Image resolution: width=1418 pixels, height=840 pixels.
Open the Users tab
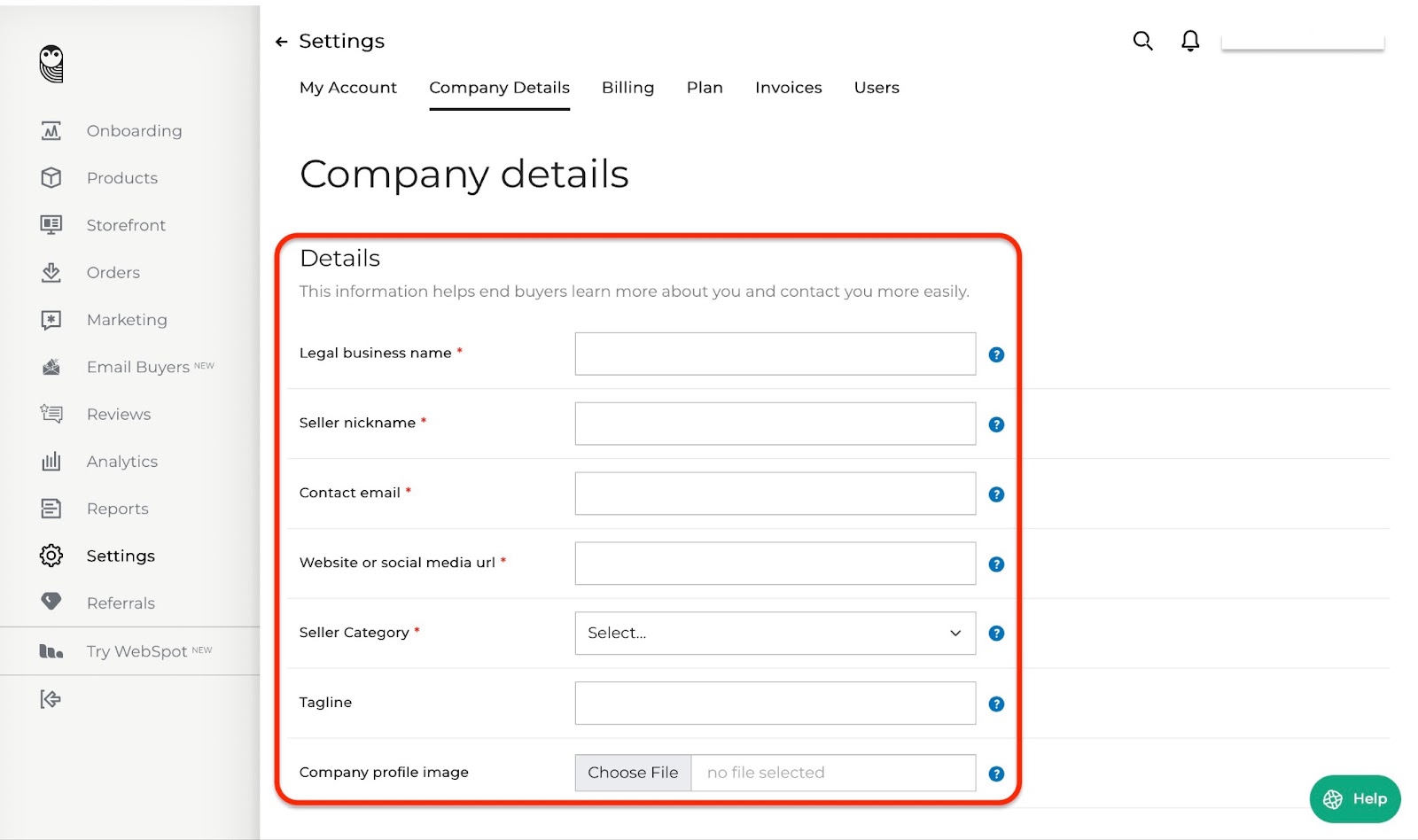(x=877, y=88)
